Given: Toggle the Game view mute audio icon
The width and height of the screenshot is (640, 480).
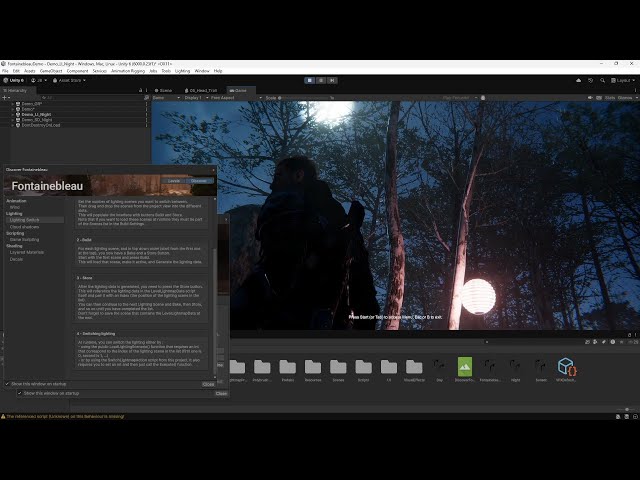Looking at the screenshot, I should pyautogui.click(x=590, y=98).
